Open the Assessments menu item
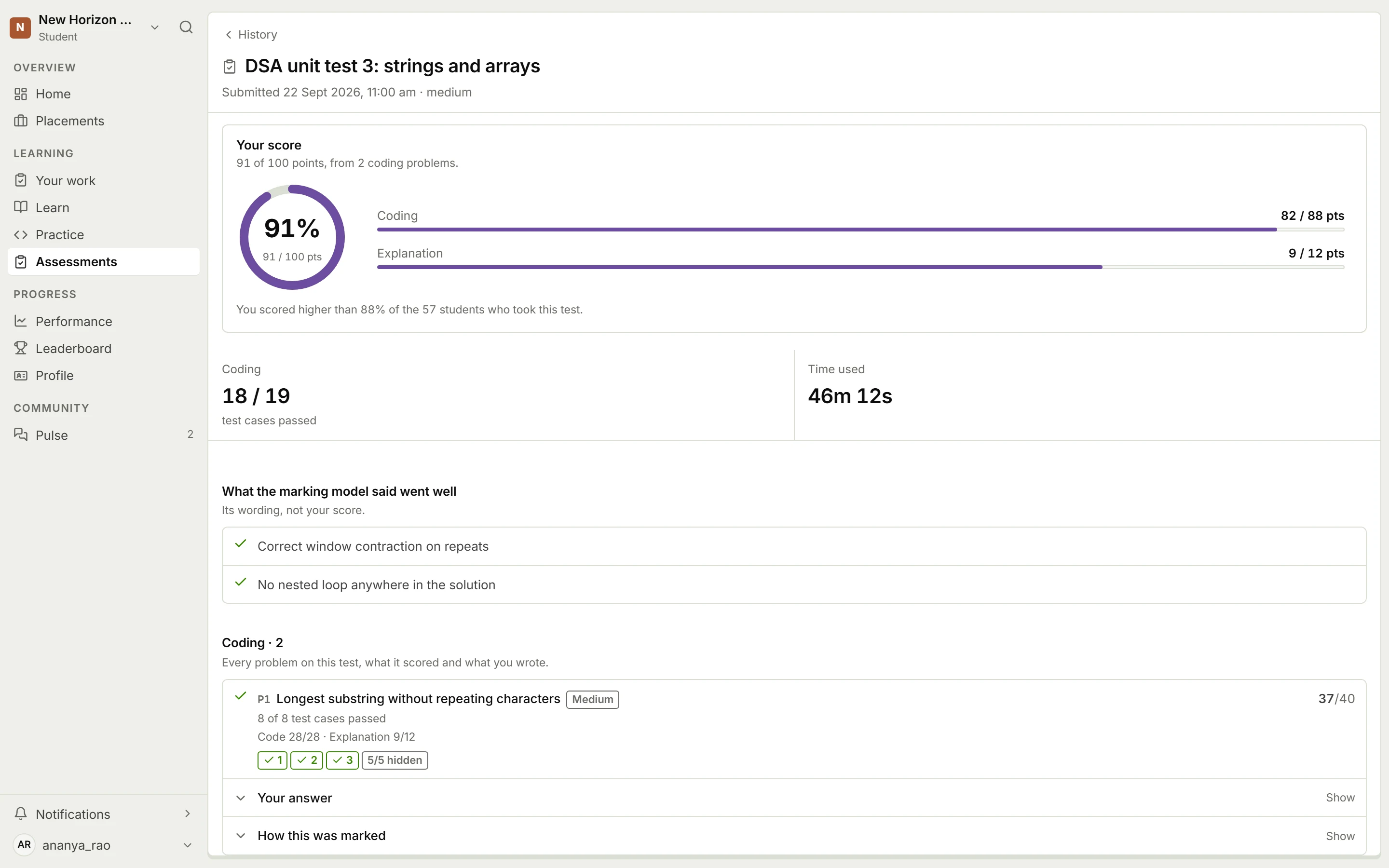This screenshot has height=868, width=1389. click(x=104, y=262)
